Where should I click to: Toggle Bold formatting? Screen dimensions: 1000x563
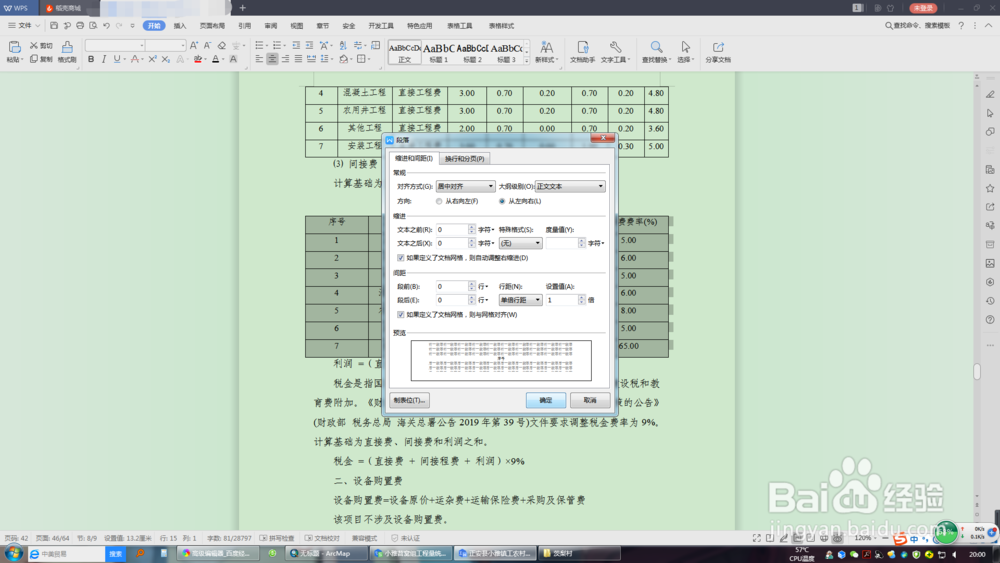pos(91,59)
